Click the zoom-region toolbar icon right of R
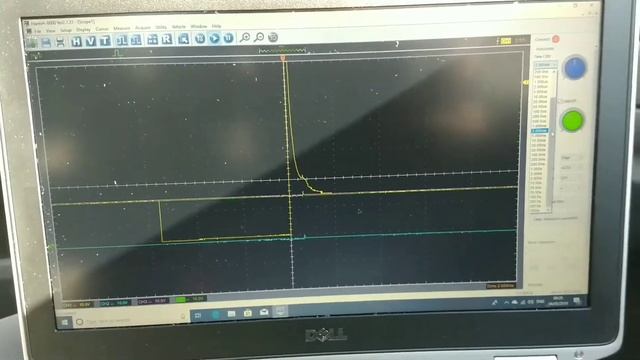The height and width of the screenshot is (360, 640). tap(184, 38)
